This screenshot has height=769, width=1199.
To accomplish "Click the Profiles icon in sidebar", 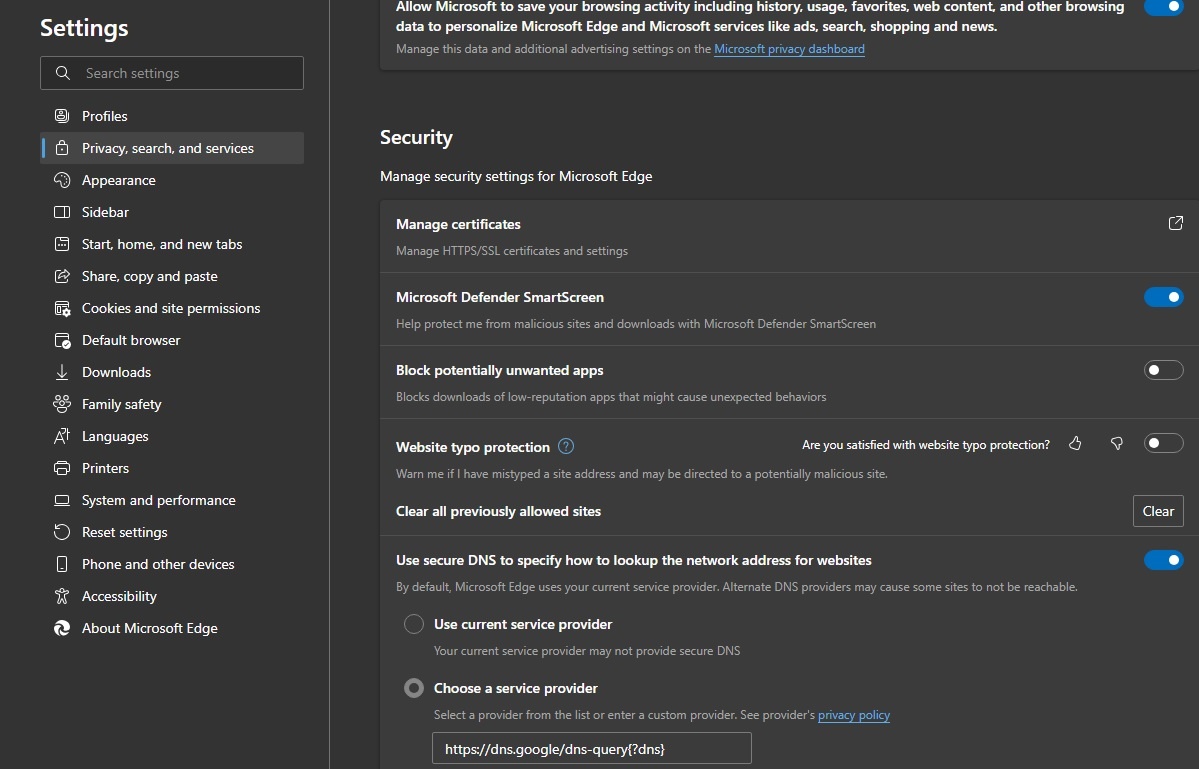I will (x=62, y=116).
